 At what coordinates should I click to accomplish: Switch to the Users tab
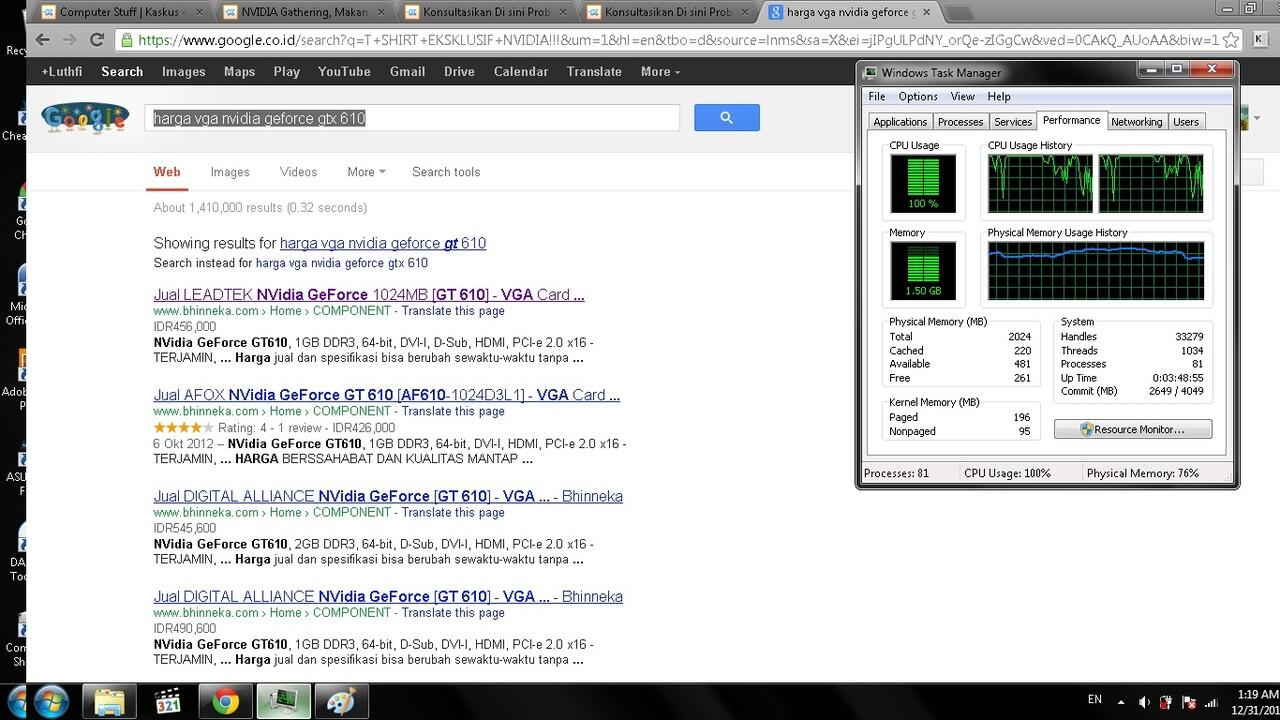(1186, 122)
